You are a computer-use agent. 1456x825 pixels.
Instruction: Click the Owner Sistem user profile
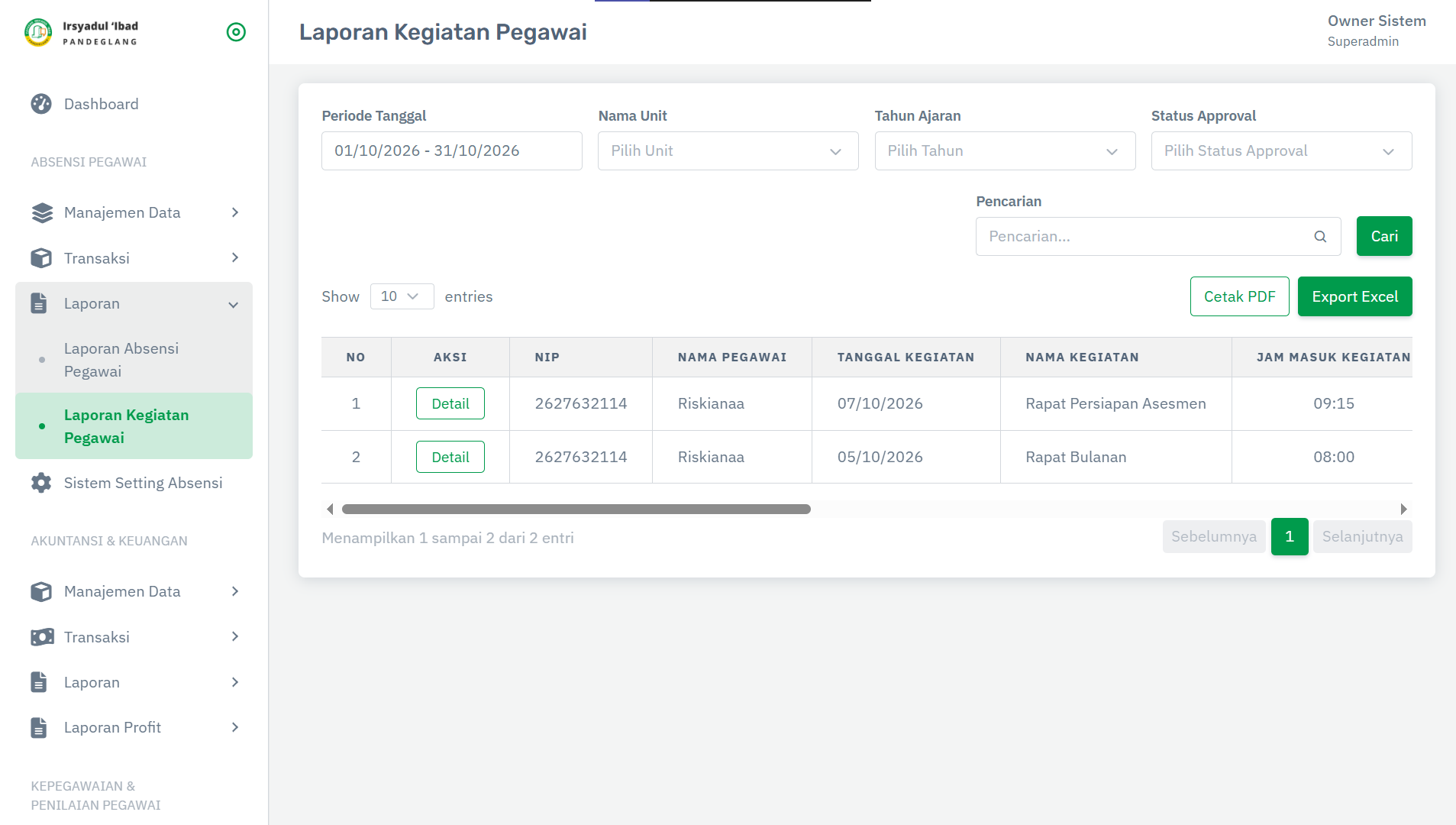click(1377, 31)
